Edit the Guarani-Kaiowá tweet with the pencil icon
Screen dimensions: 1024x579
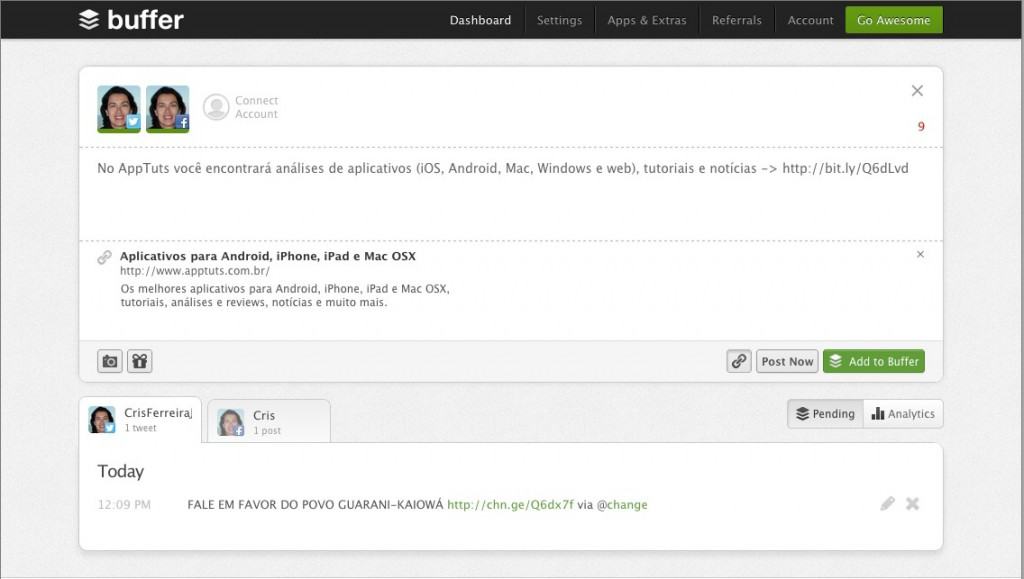coord(887,503)
